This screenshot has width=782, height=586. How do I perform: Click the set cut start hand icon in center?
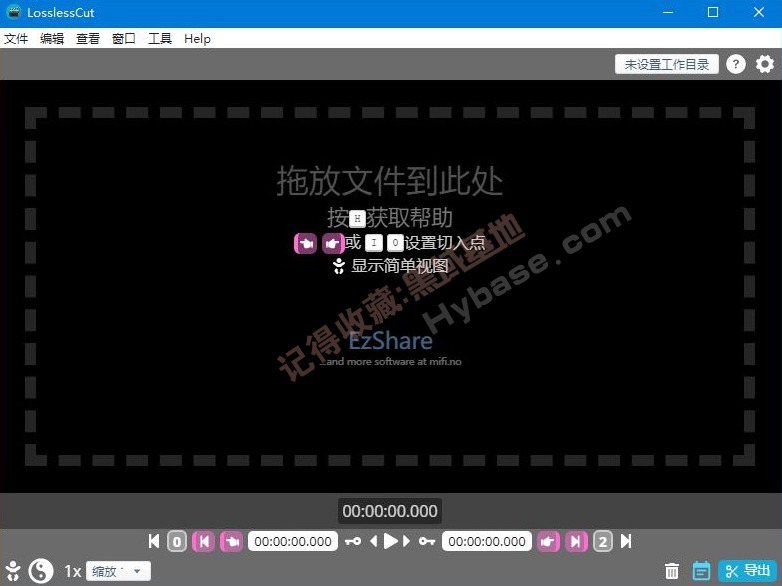pyautogui.click(x=305, y=243)
